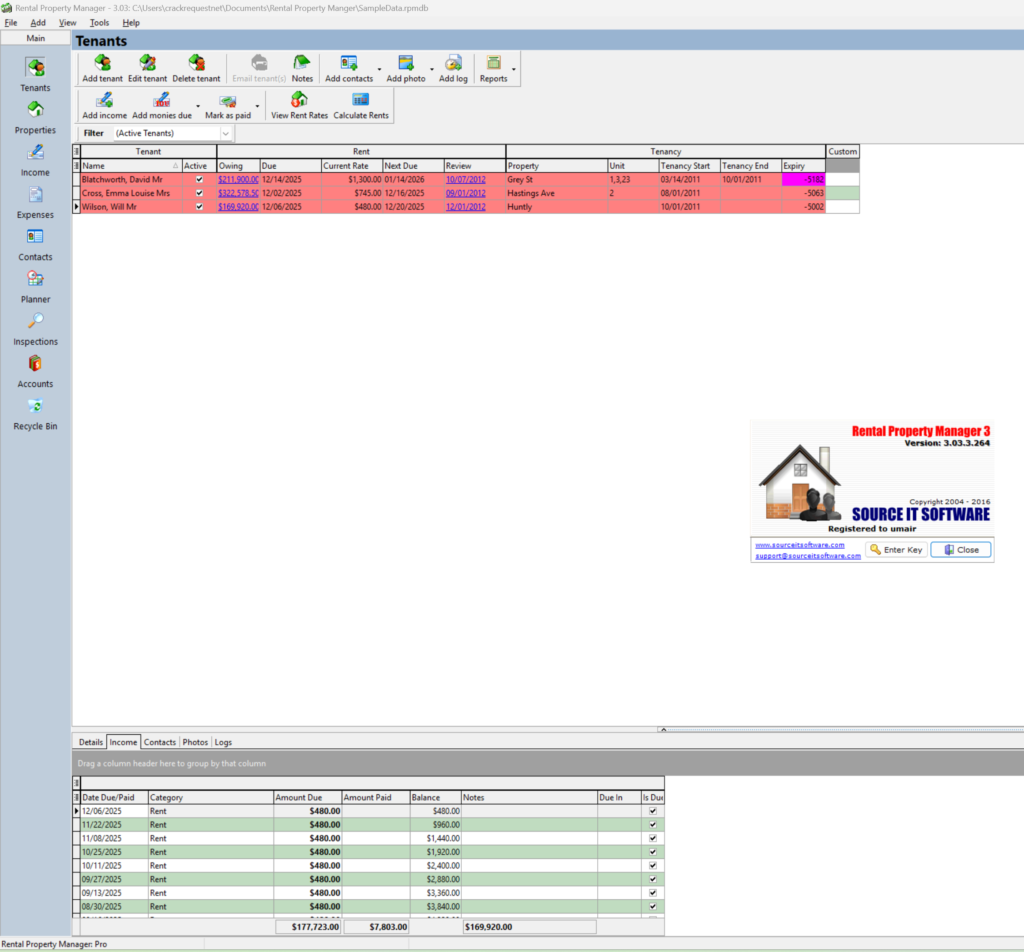
Task: Open the Tenants section in sidebar
Action: tap(35, 74)
